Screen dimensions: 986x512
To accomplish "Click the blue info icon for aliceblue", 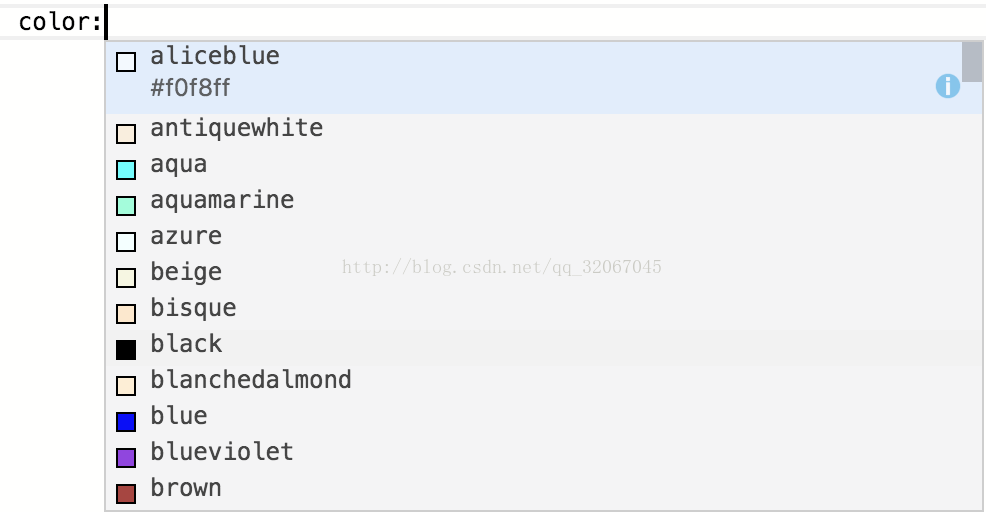I will coord(948,86).
